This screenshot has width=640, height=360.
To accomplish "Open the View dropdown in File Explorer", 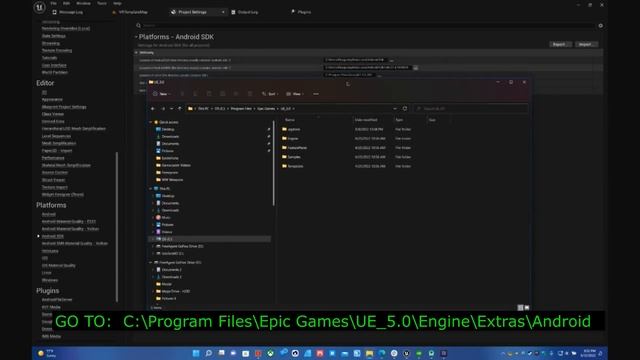I will (x=295, y=94).
